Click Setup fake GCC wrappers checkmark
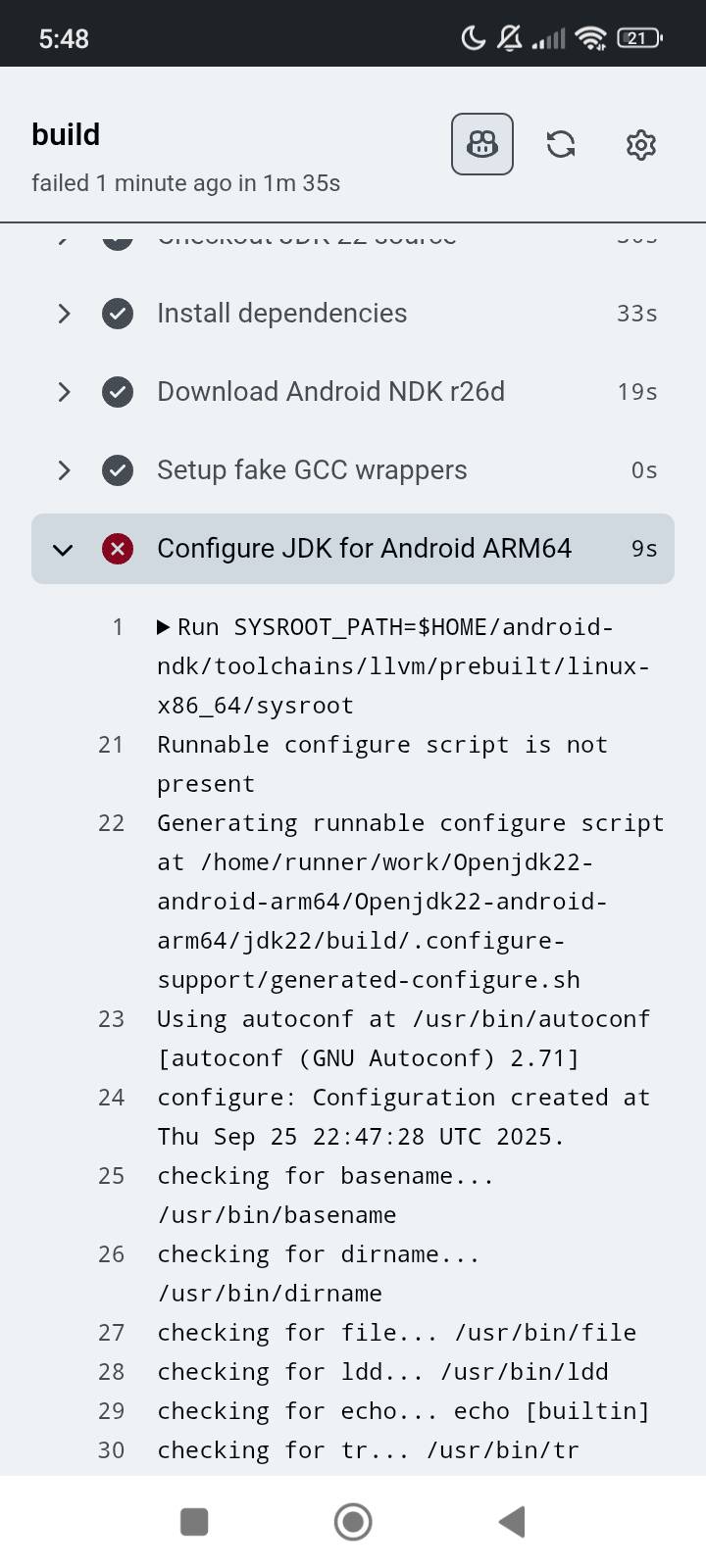 (x=118, y=470)
